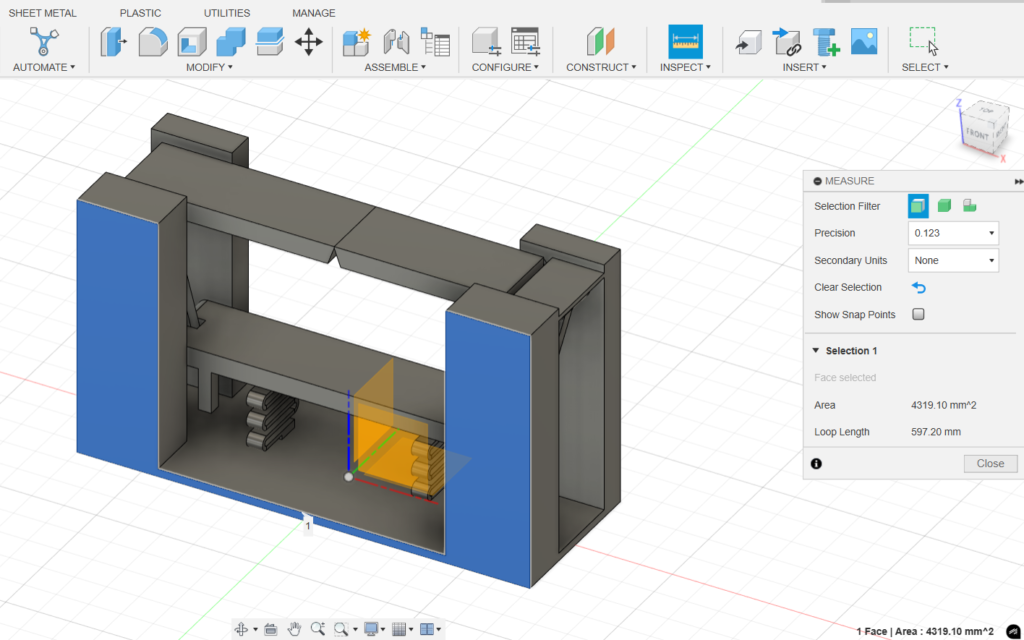
Task: Choose the component selection filter
Action: point(970,206)
